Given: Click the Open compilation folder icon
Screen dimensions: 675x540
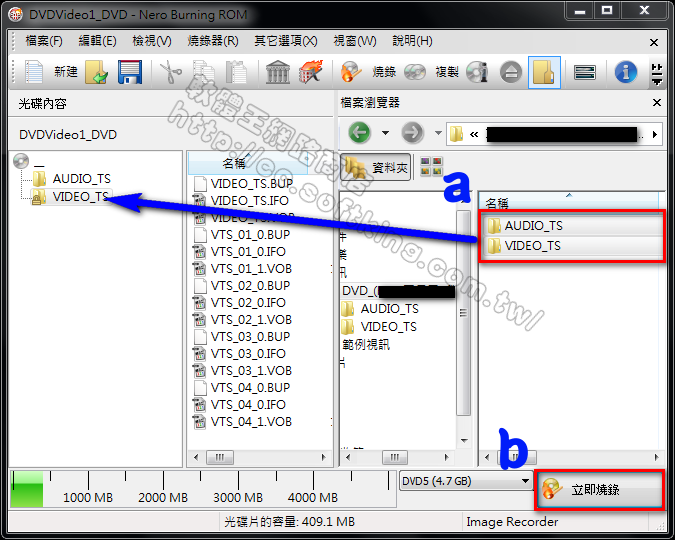Looking at the screenshot, I should point(97,72).
